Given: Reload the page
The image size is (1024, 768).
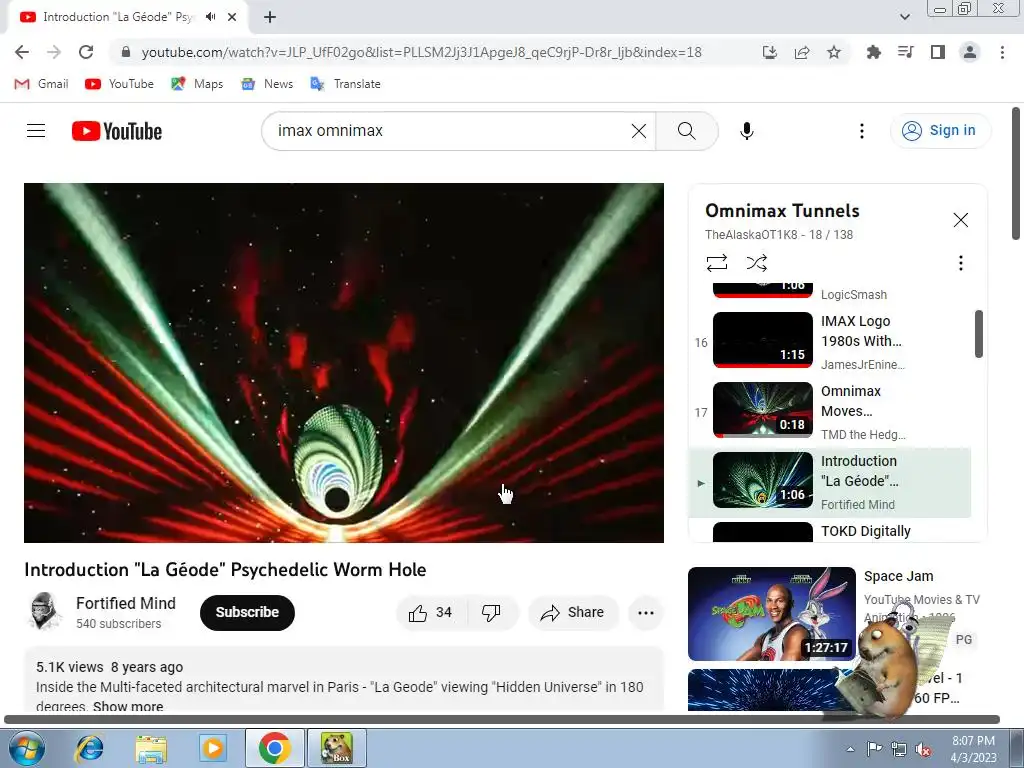Looking at the screenshot, I should (x=86, y=52).
